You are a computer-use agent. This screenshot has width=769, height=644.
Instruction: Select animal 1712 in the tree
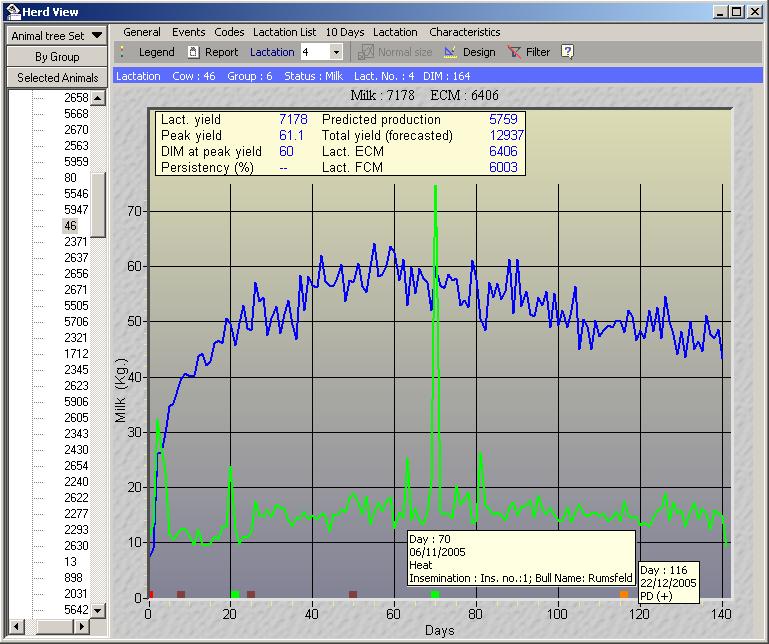76,354
